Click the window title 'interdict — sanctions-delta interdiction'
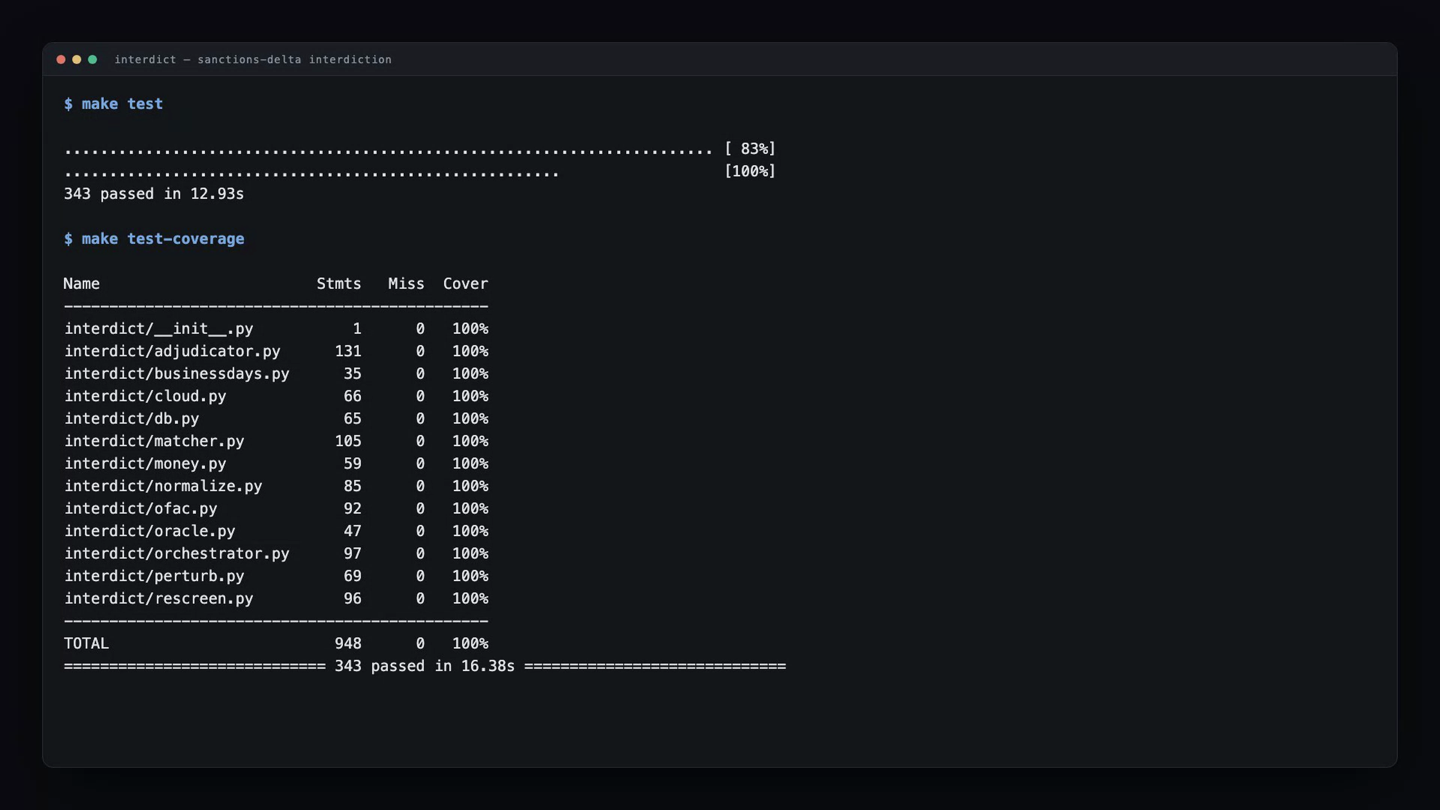1440x810 pixels. point(253,60)
